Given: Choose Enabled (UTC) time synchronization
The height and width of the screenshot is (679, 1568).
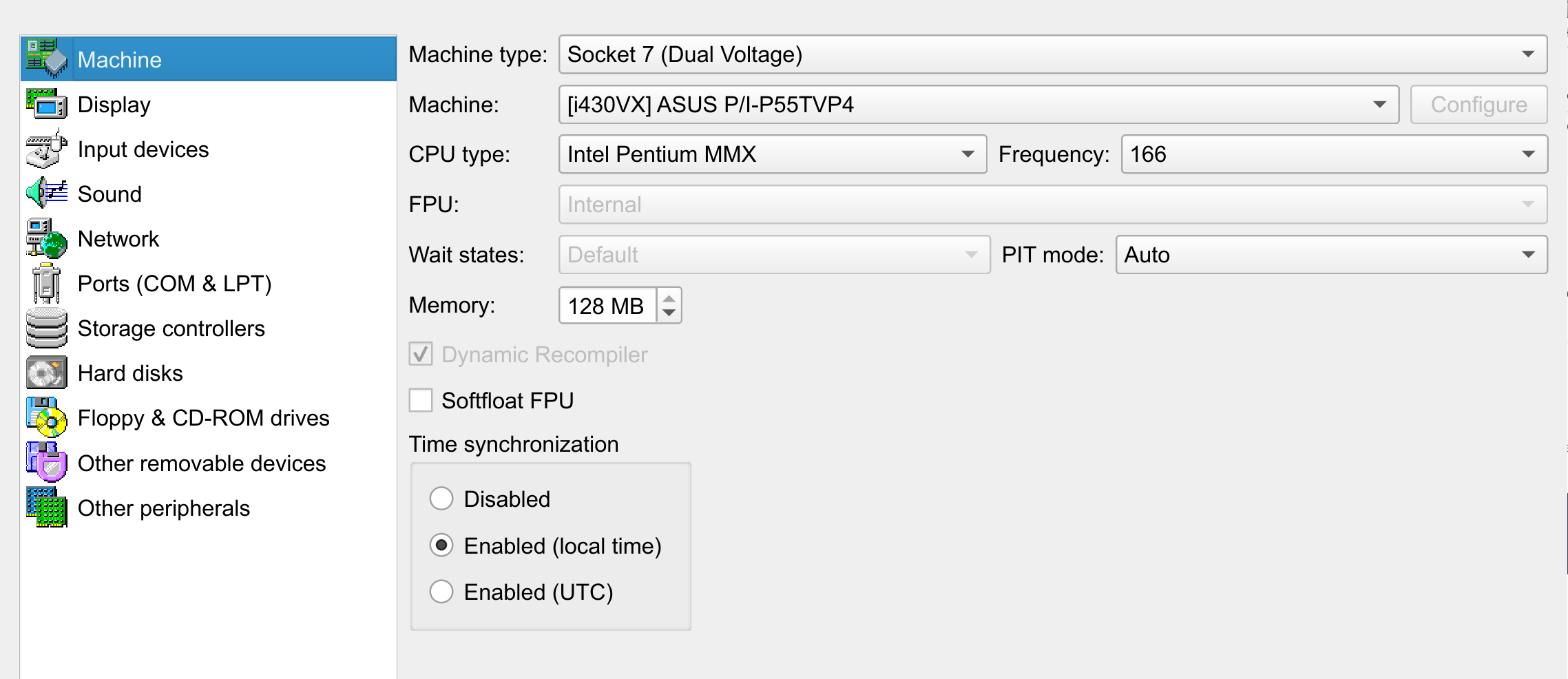Looking at the screenshot, I should click(x=441, y=592).
